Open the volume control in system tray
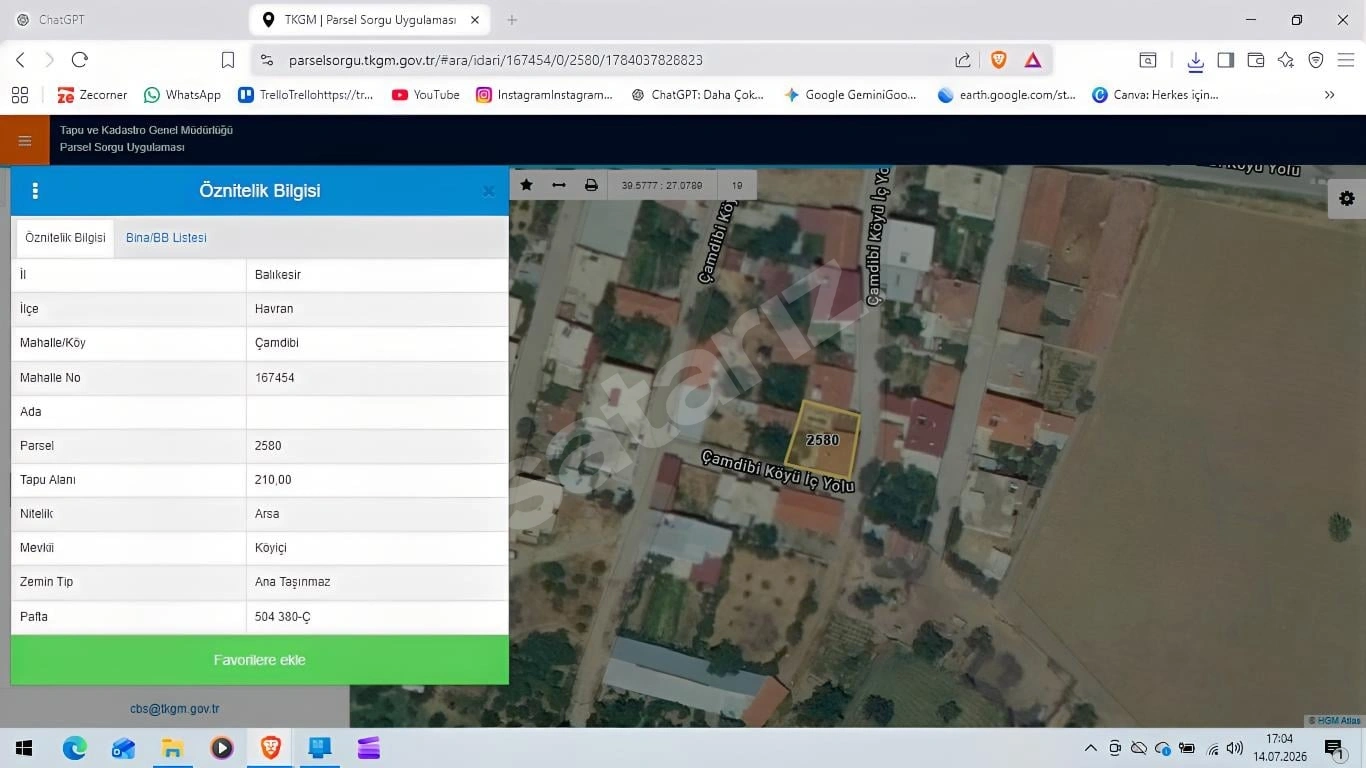 coord(1236,748)
